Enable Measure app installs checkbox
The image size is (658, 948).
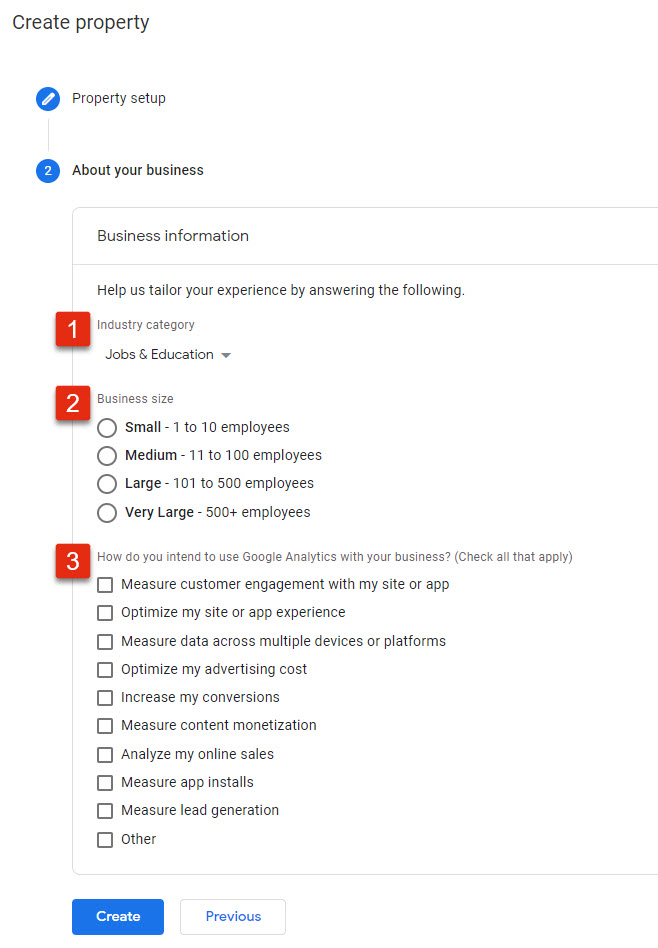click(x=105, y=783)
